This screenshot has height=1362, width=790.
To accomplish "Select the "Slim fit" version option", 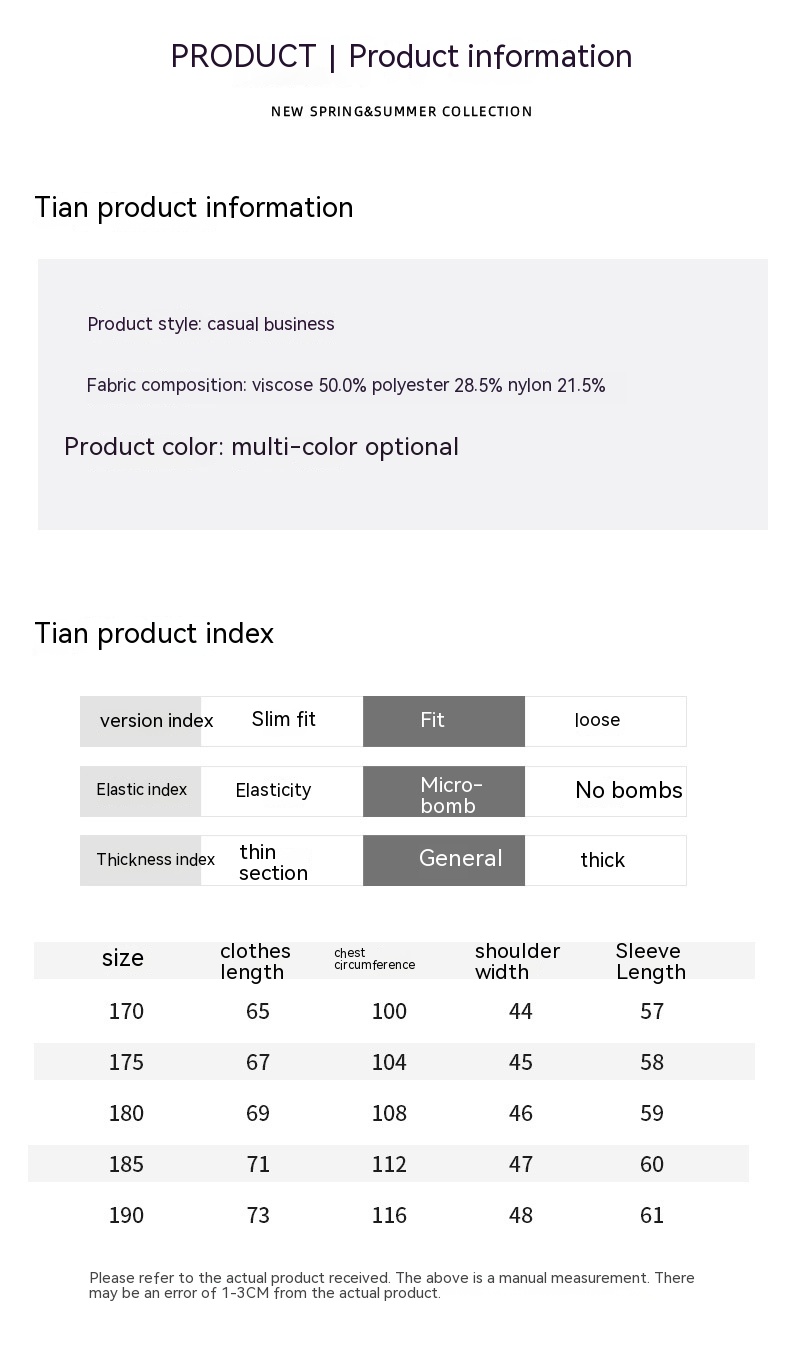I will pyautogui.click(x=283, y=720).
